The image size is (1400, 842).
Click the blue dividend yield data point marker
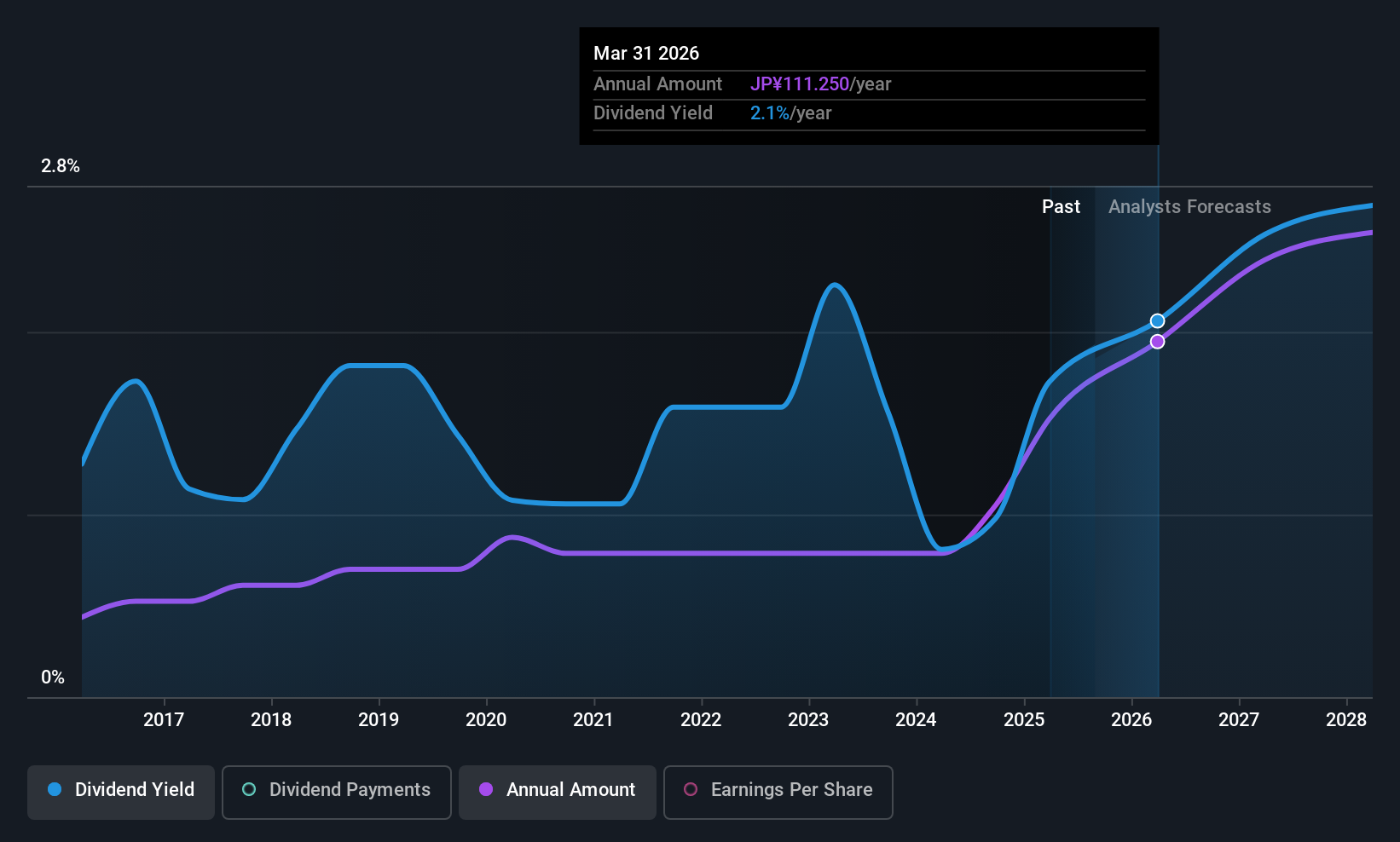pyautogui.click(x=1157, y=321)
